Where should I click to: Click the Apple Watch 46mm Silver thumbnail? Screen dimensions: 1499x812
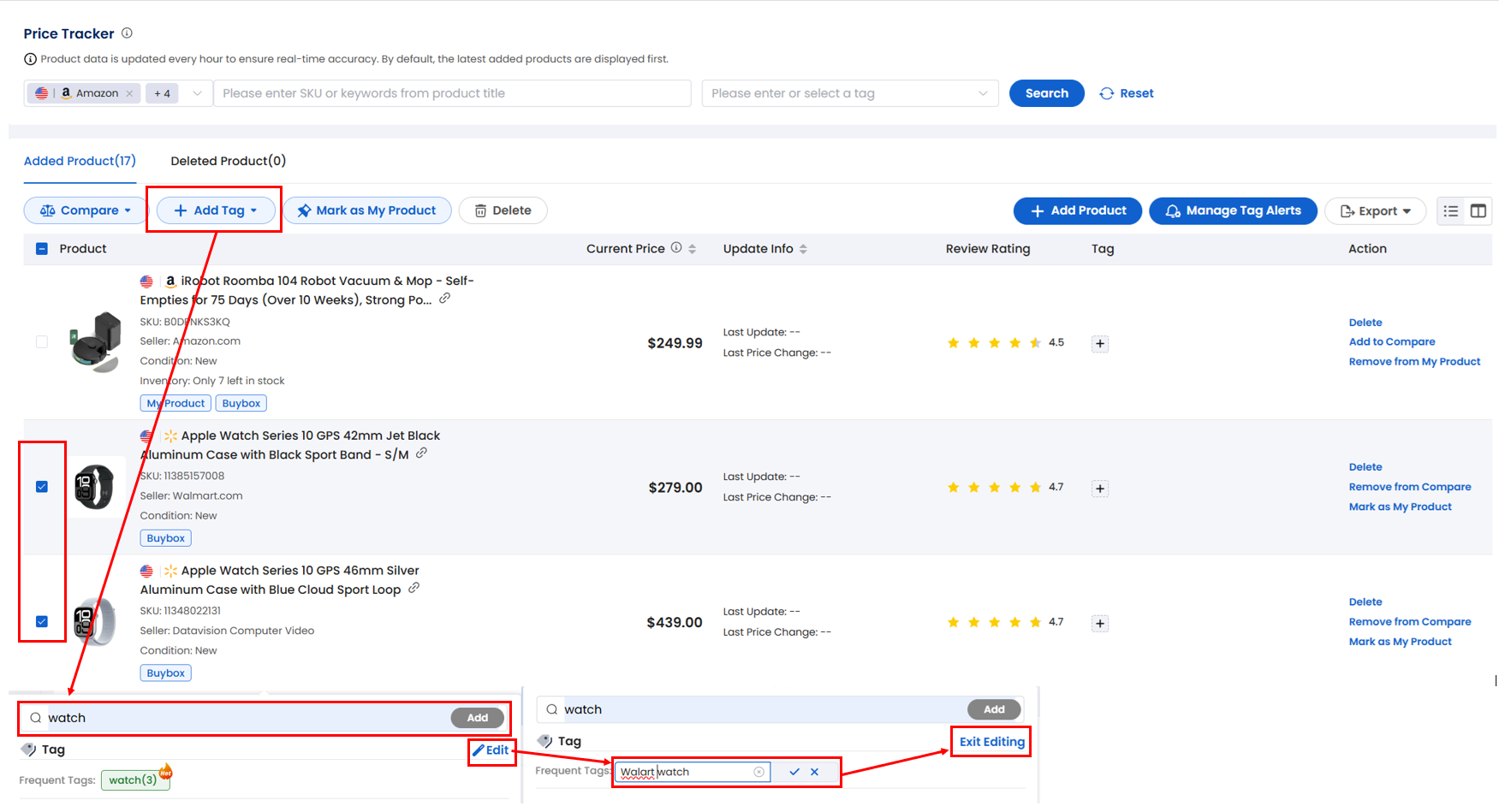click(x=94, y=622)
